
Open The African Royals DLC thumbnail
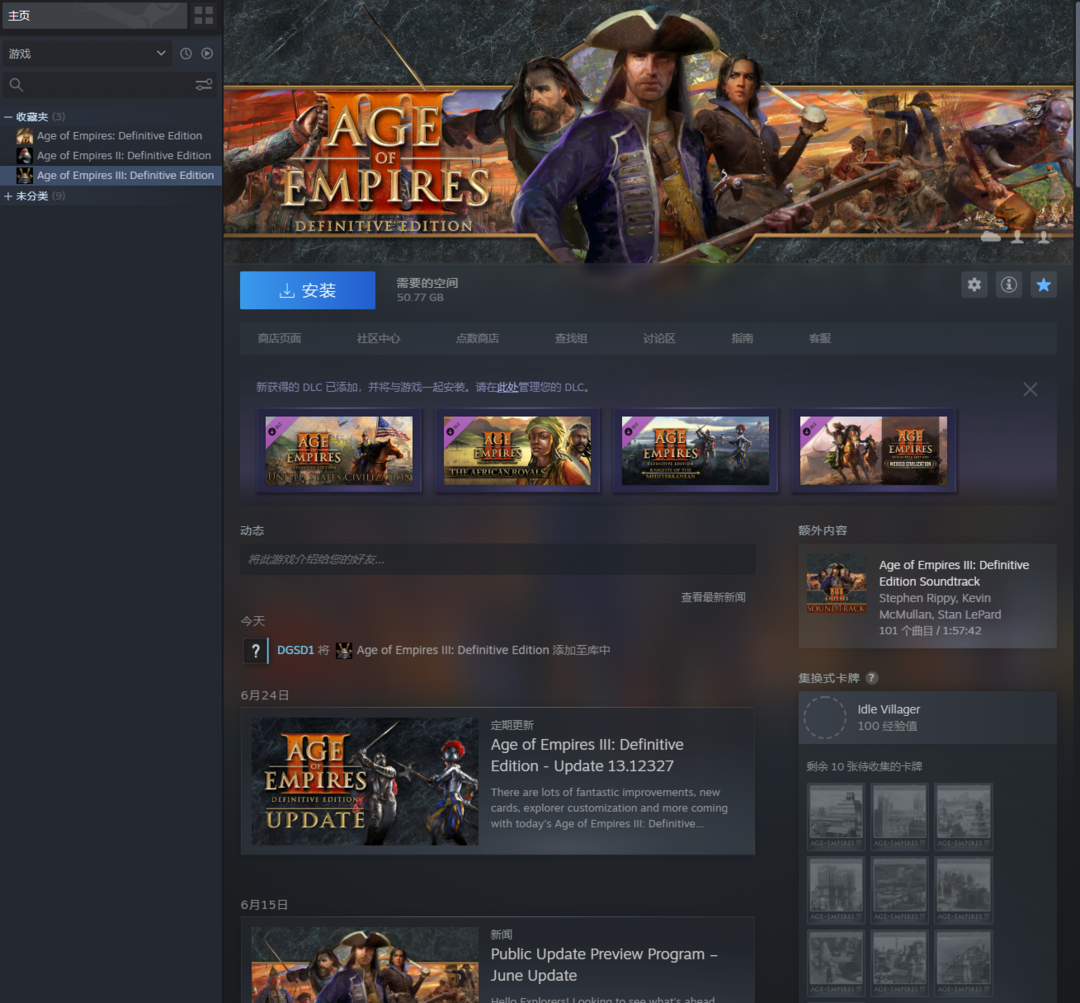coord(517,450)
